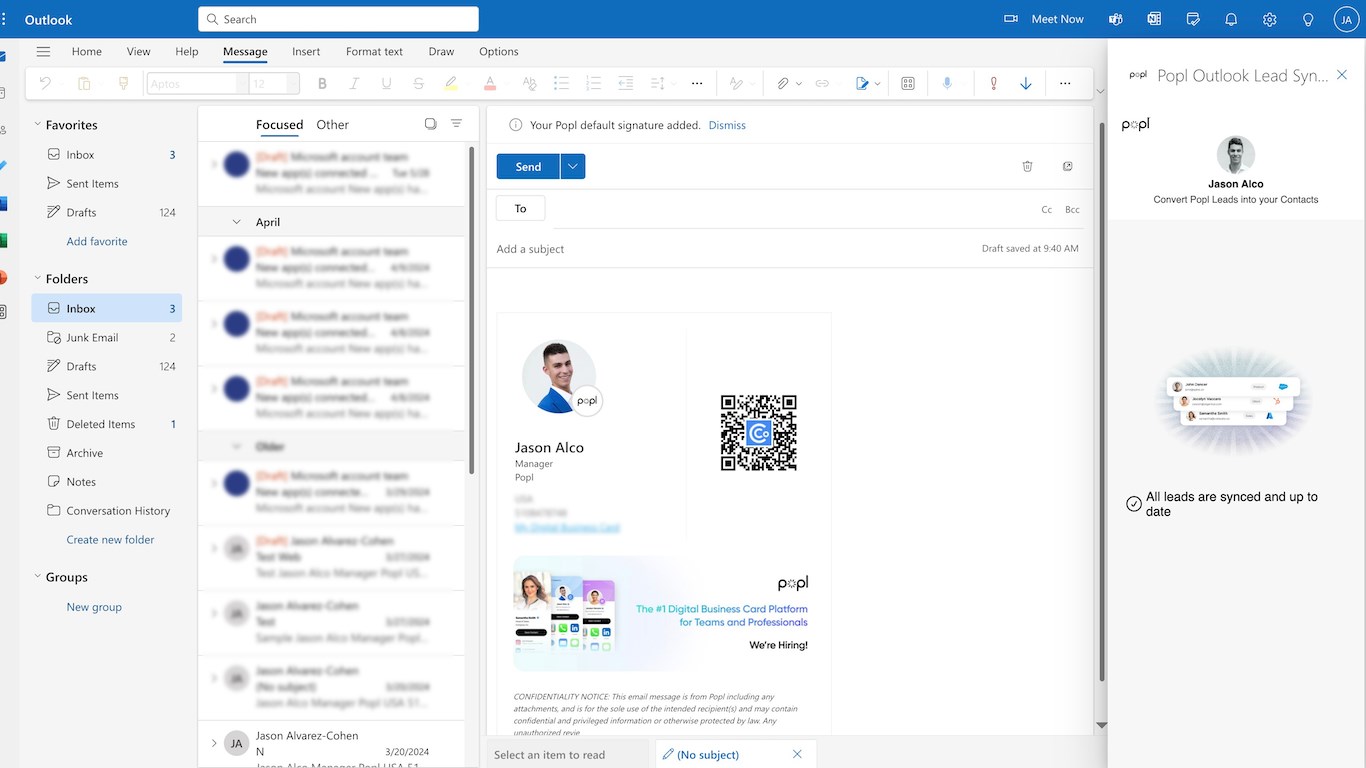
Task: Discard the draft with the trash icon
Action: [x=1027, y=166]
